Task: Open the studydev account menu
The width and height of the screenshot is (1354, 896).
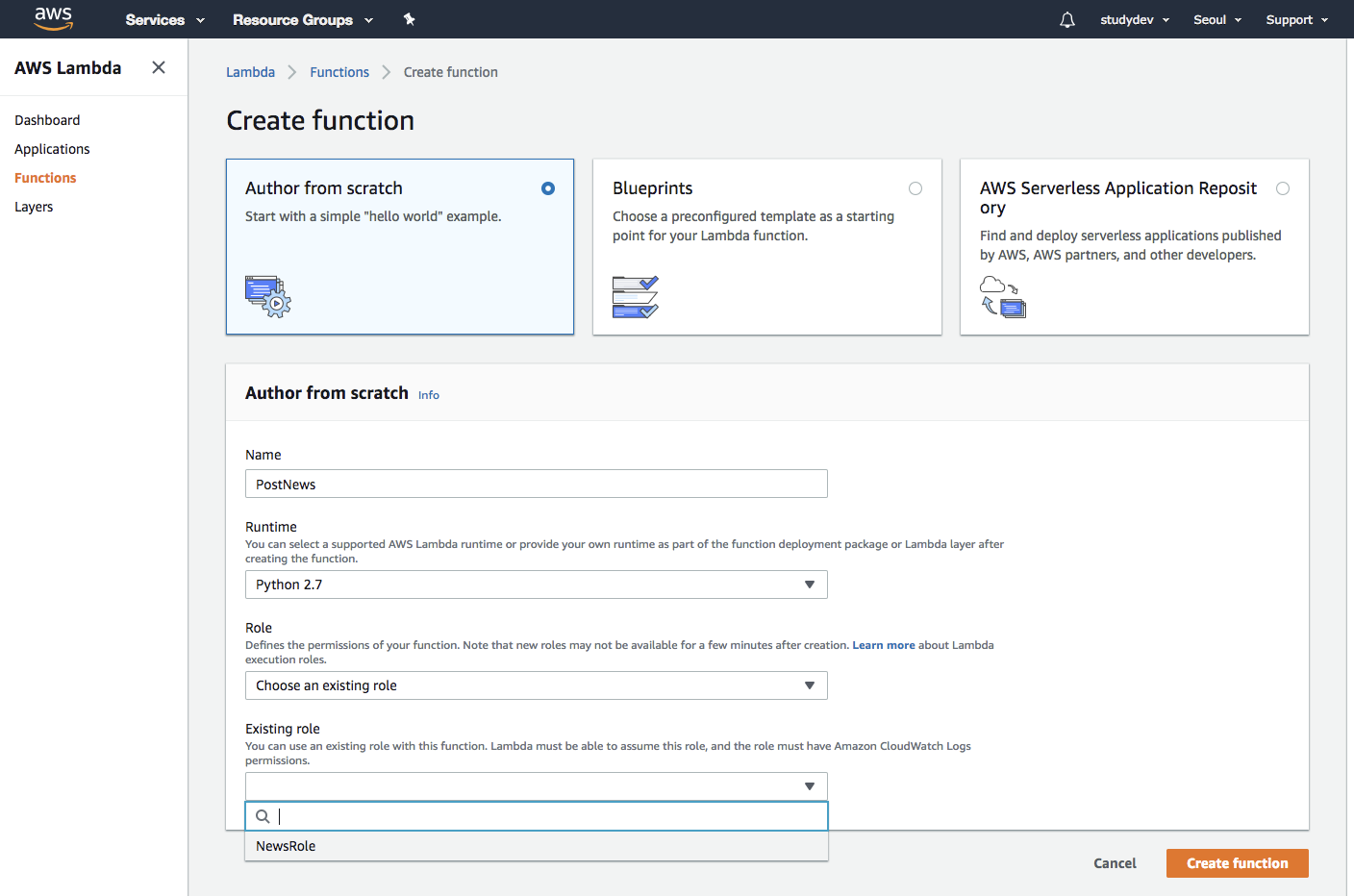Action: coord(1135,19)
